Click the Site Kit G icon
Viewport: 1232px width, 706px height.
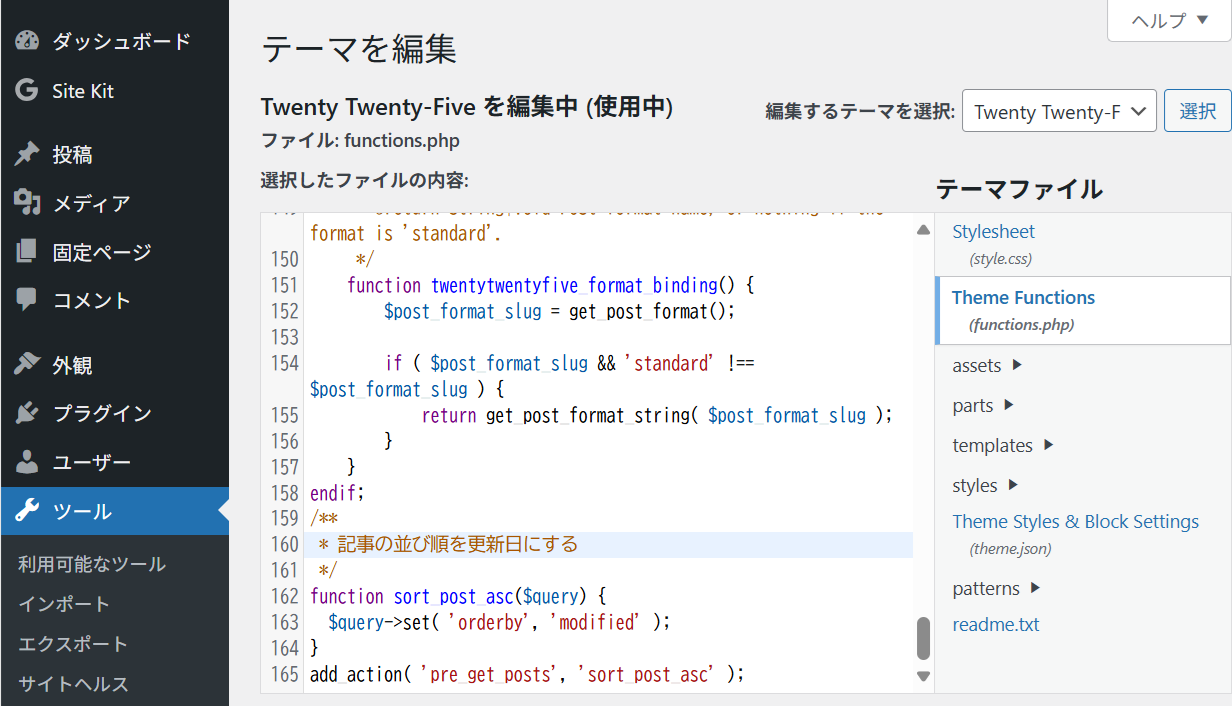(x=27, y=90)
